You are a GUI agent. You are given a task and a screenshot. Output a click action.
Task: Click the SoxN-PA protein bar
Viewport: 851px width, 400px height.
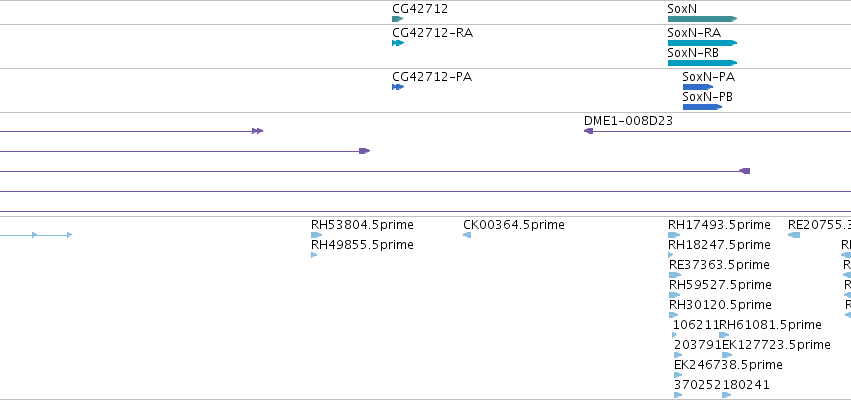(x=698, y=87)
